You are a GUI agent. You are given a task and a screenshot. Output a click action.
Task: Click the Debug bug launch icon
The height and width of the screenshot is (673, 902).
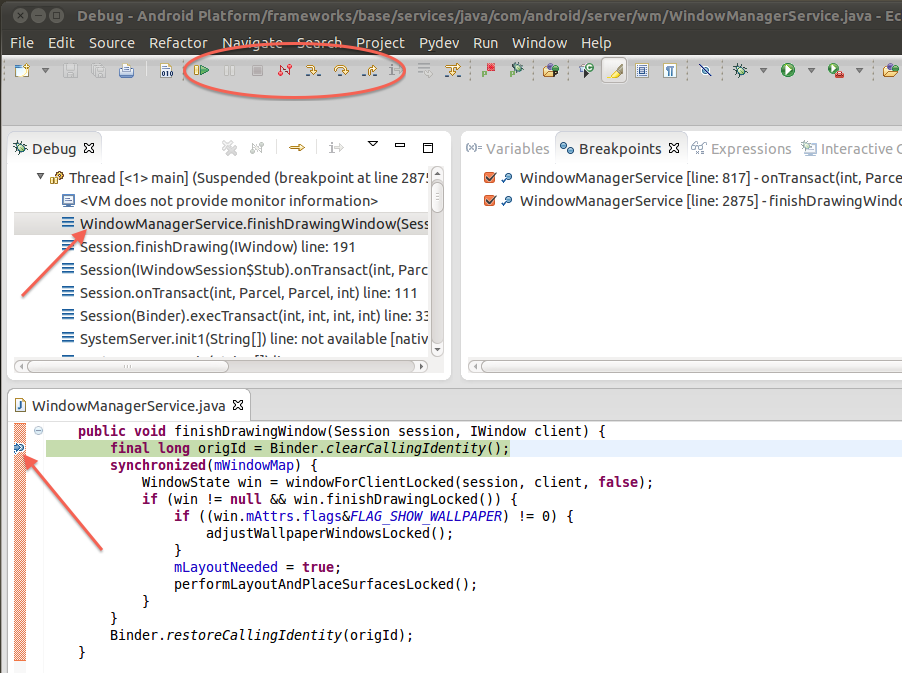(x=740, y=70)
